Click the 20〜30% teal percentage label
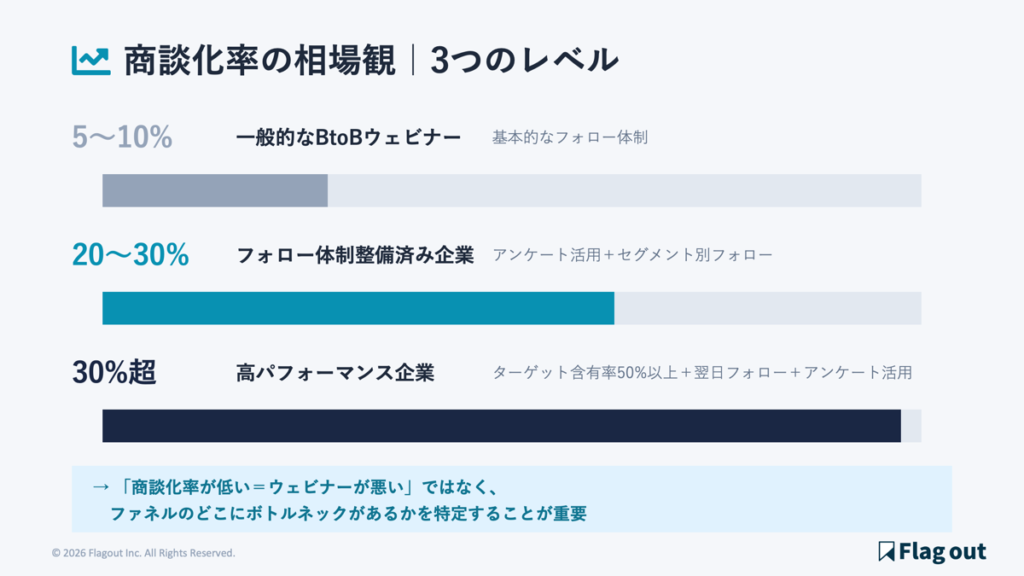Screen dimensions: 1024x576 (130, 255)
